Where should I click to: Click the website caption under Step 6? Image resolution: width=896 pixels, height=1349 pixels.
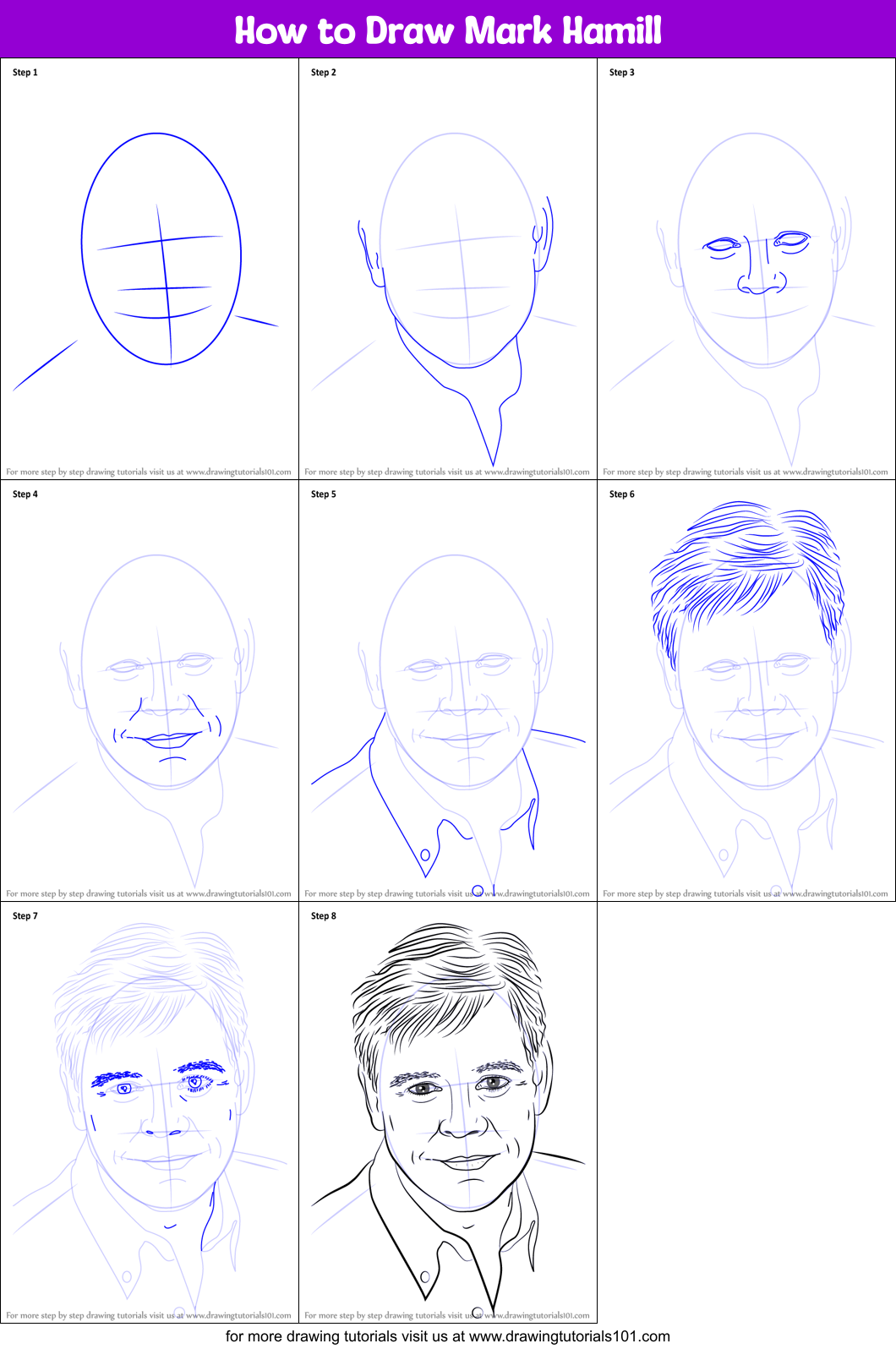coord(746,893)
